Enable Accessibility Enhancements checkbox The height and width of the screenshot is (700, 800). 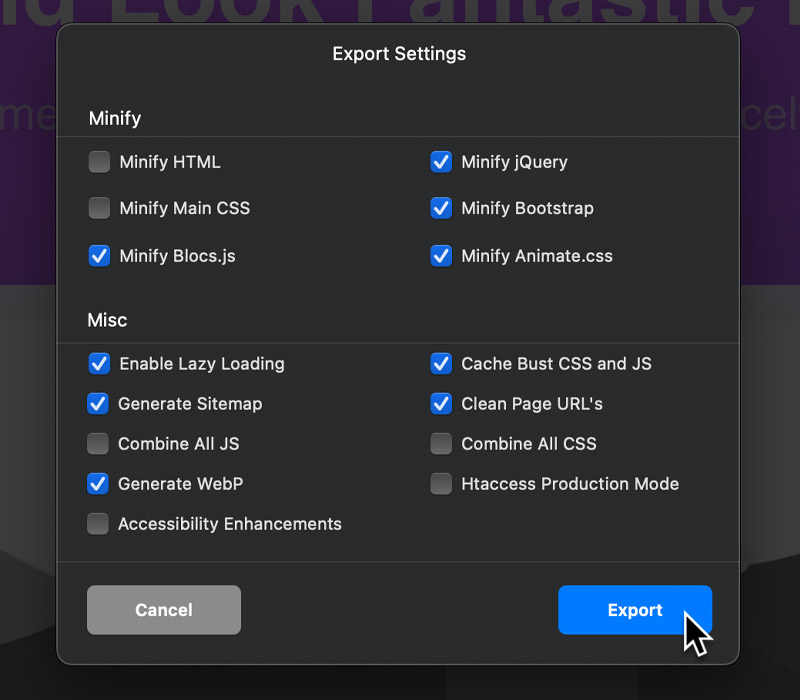[98, 524]
